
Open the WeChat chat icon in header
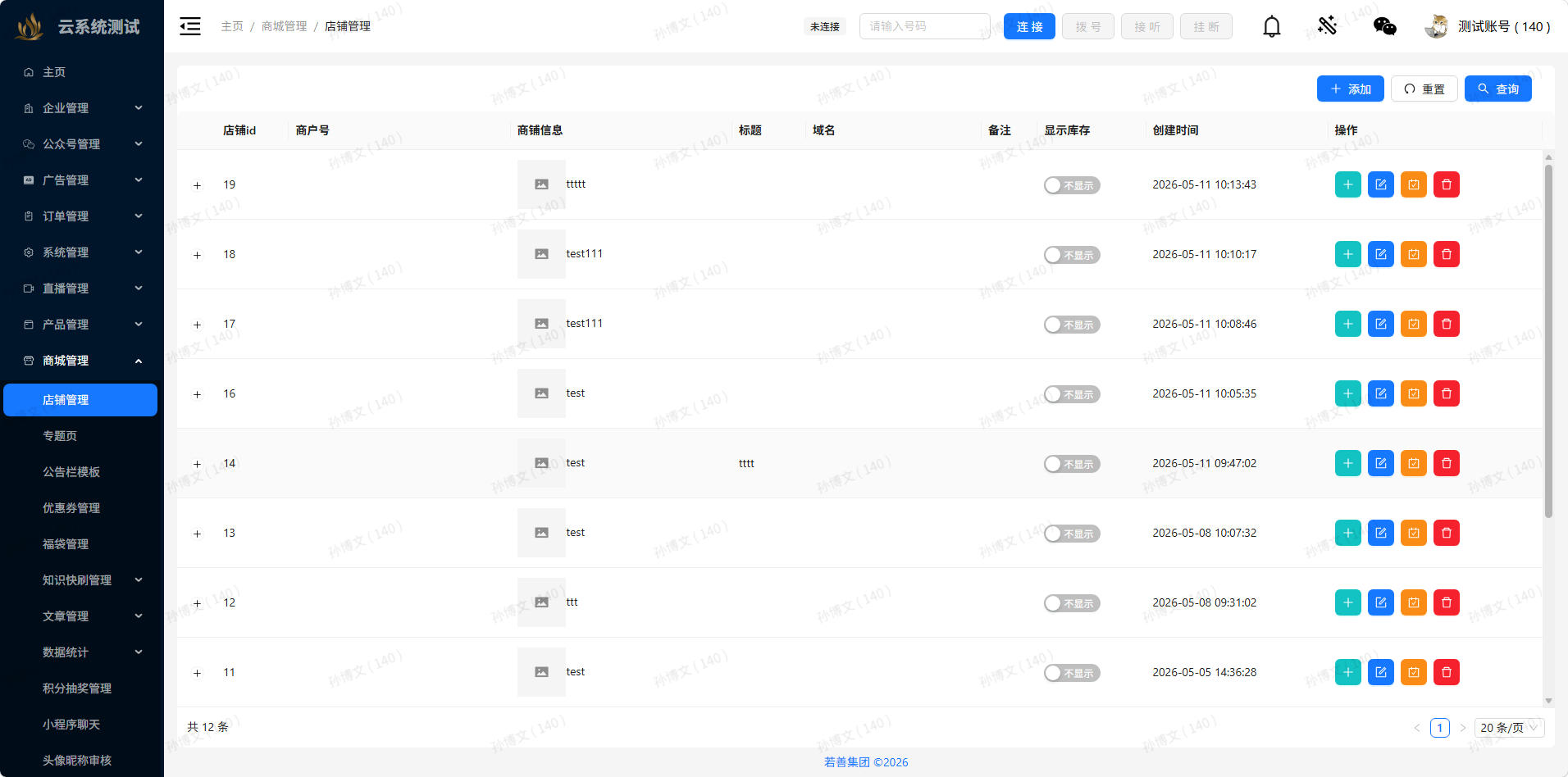pos(1384,26)
